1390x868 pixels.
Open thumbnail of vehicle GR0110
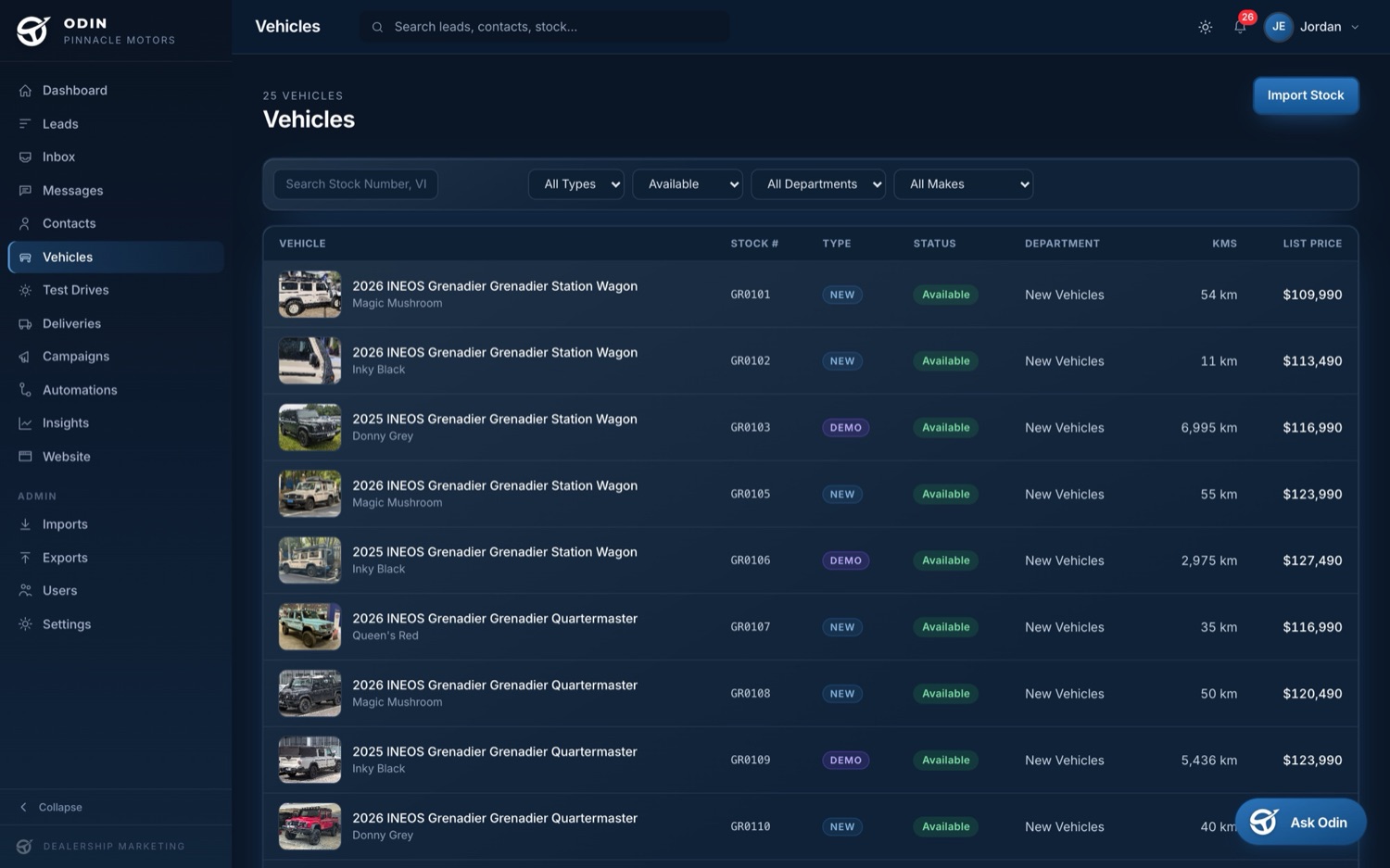310,826
